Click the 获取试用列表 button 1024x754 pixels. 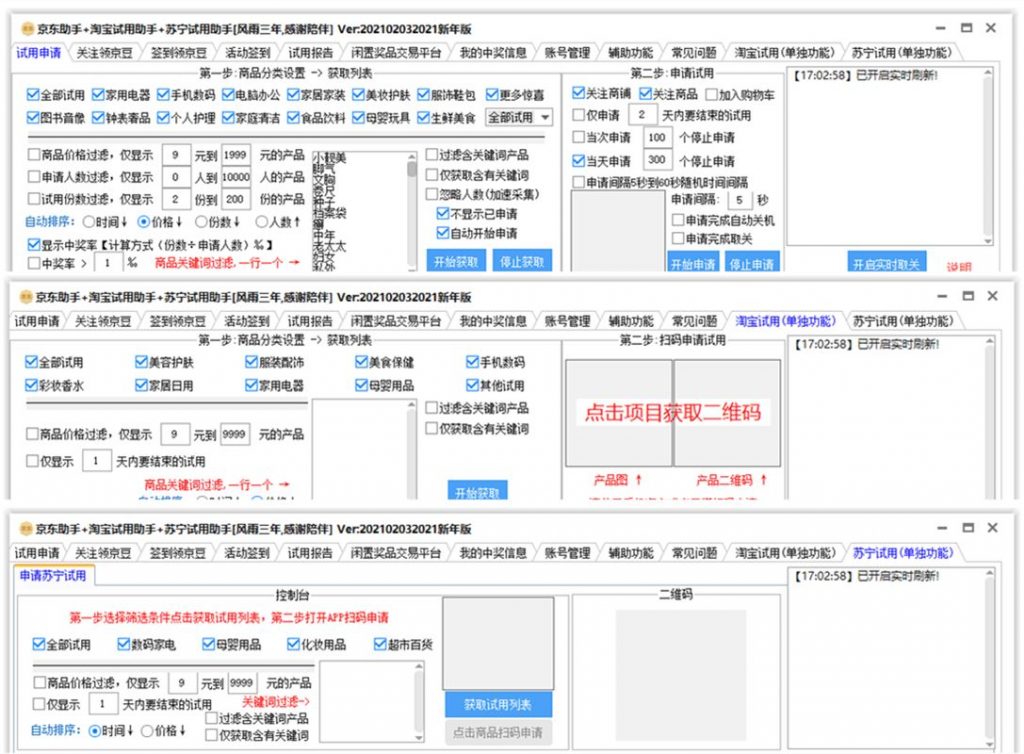(498, 704)
